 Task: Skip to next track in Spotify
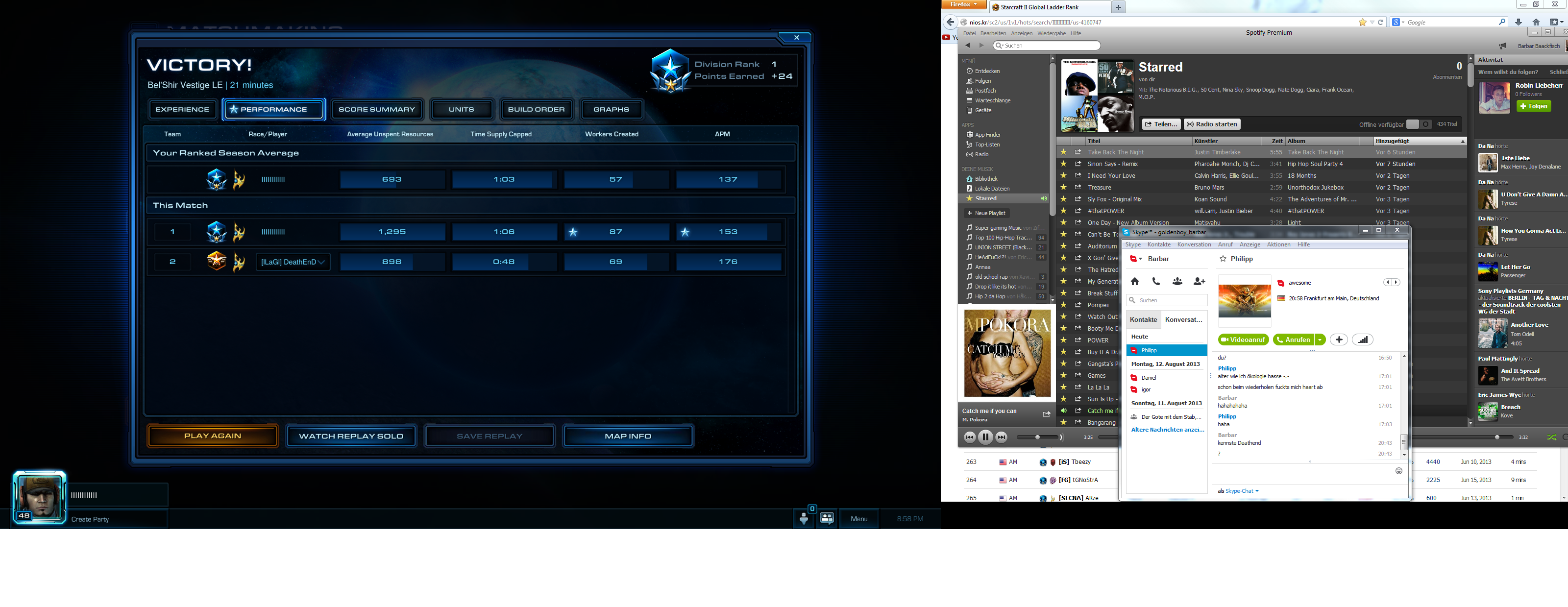click(1001, 437)
